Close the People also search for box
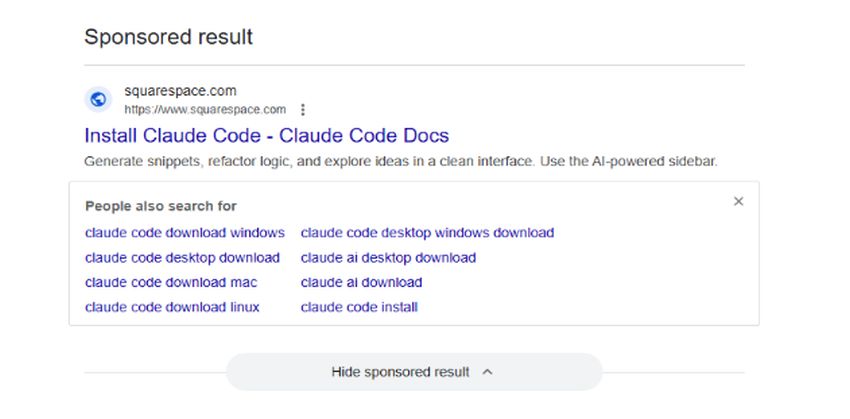 tap(738, 201)
